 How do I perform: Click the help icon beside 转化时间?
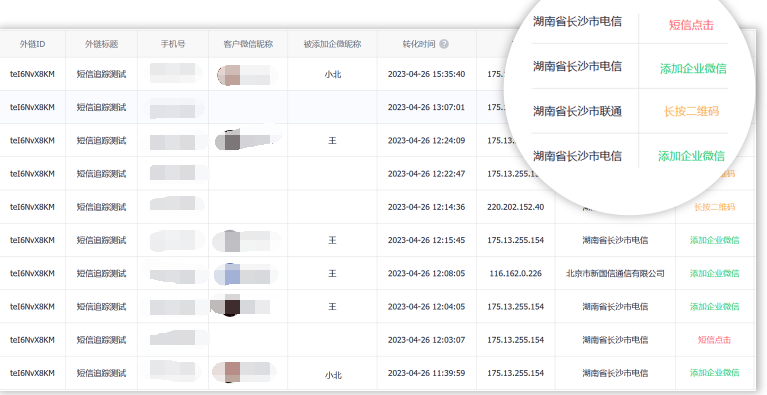pyautogui.click(x=444, y=44)
